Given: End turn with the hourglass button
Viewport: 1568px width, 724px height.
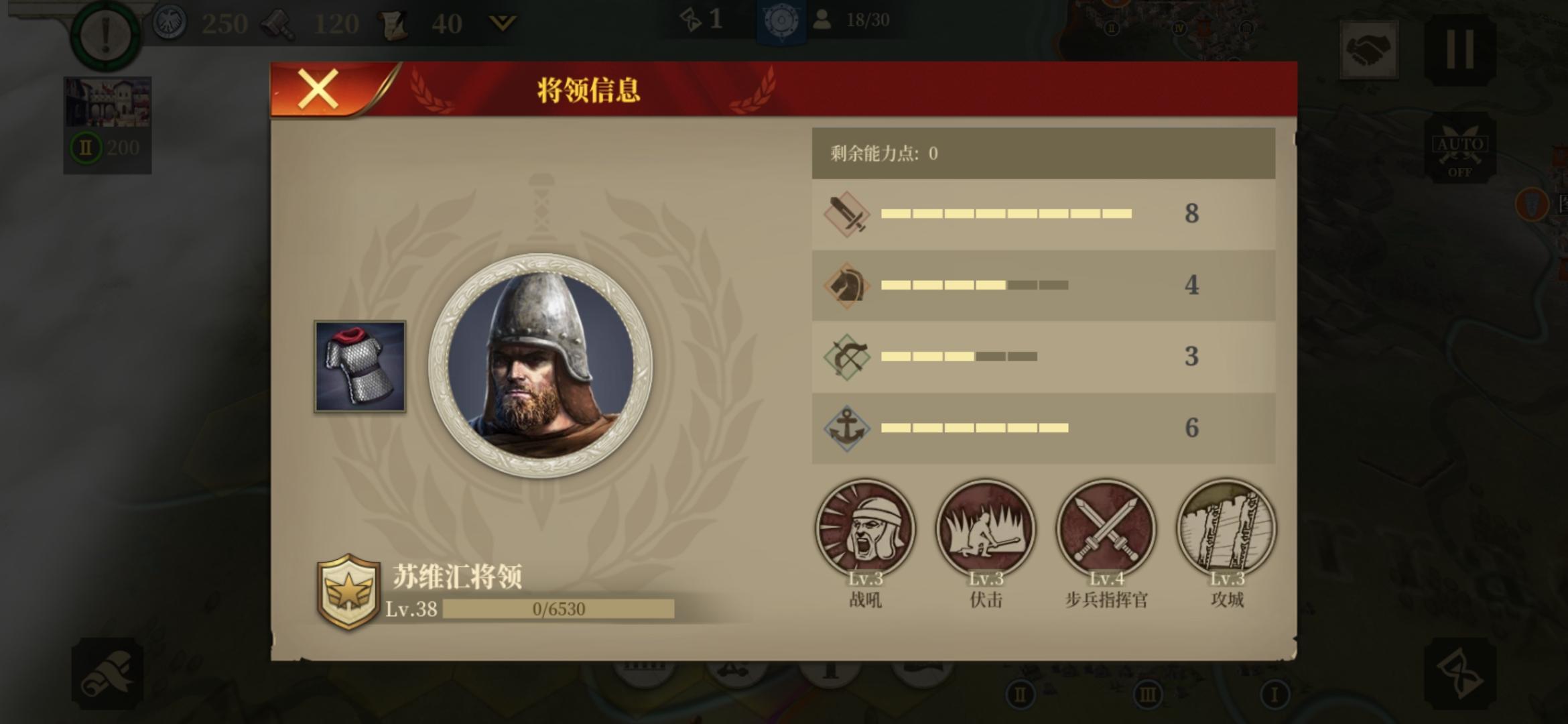Looking at the screenshot, I should [x=1460, y=674].
